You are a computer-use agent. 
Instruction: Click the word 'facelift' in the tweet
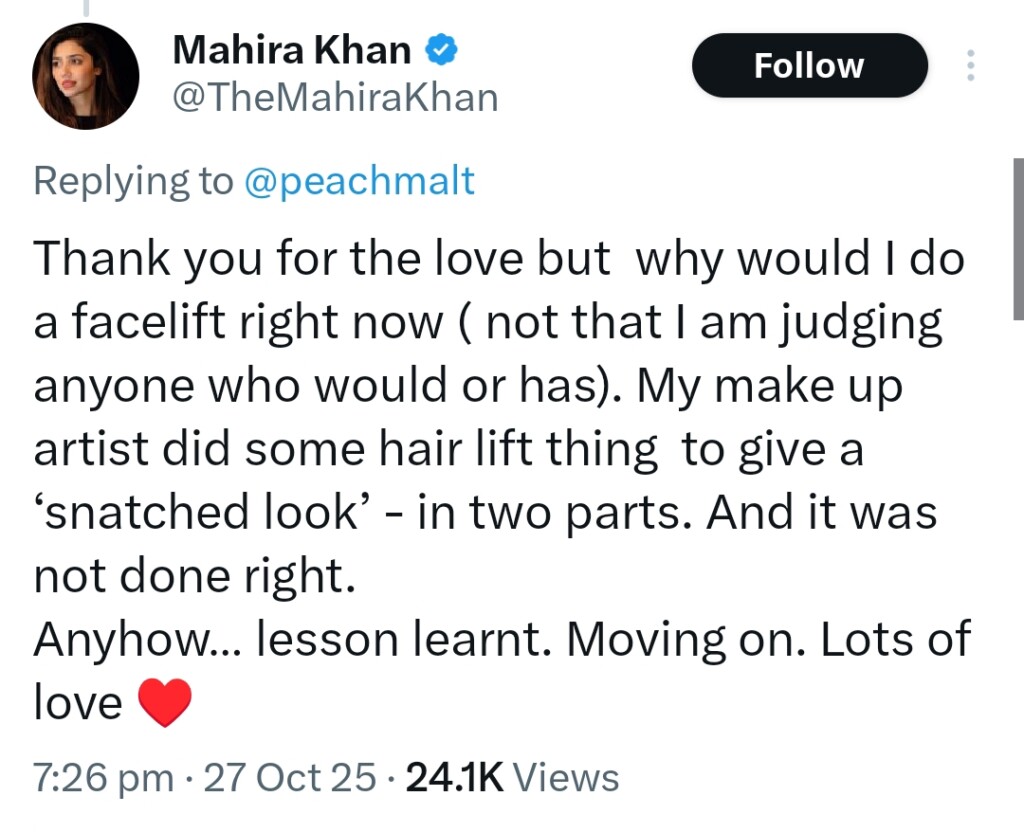pos(166,323)
